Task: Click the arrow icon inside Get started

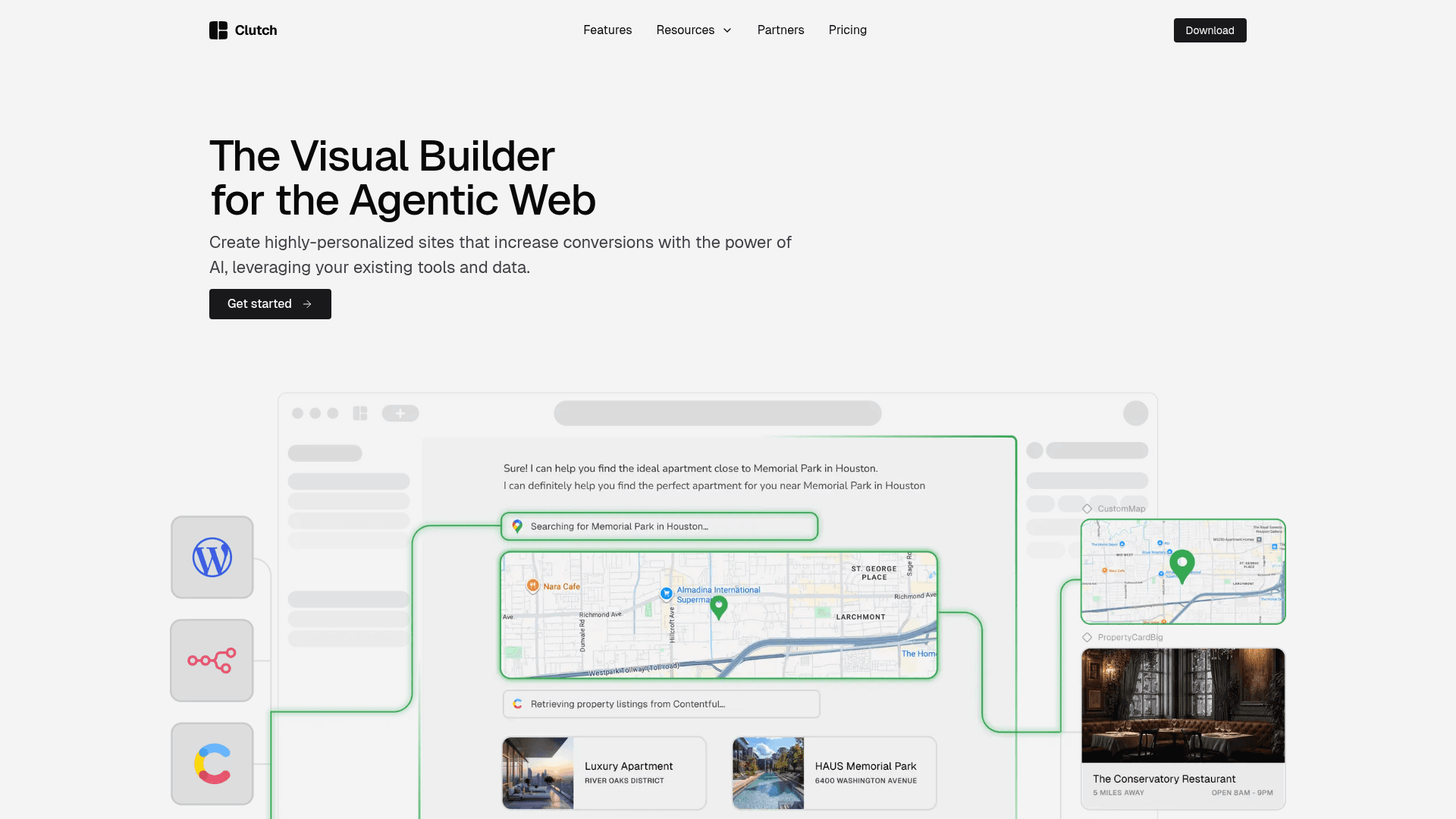Action: point(307,304)
